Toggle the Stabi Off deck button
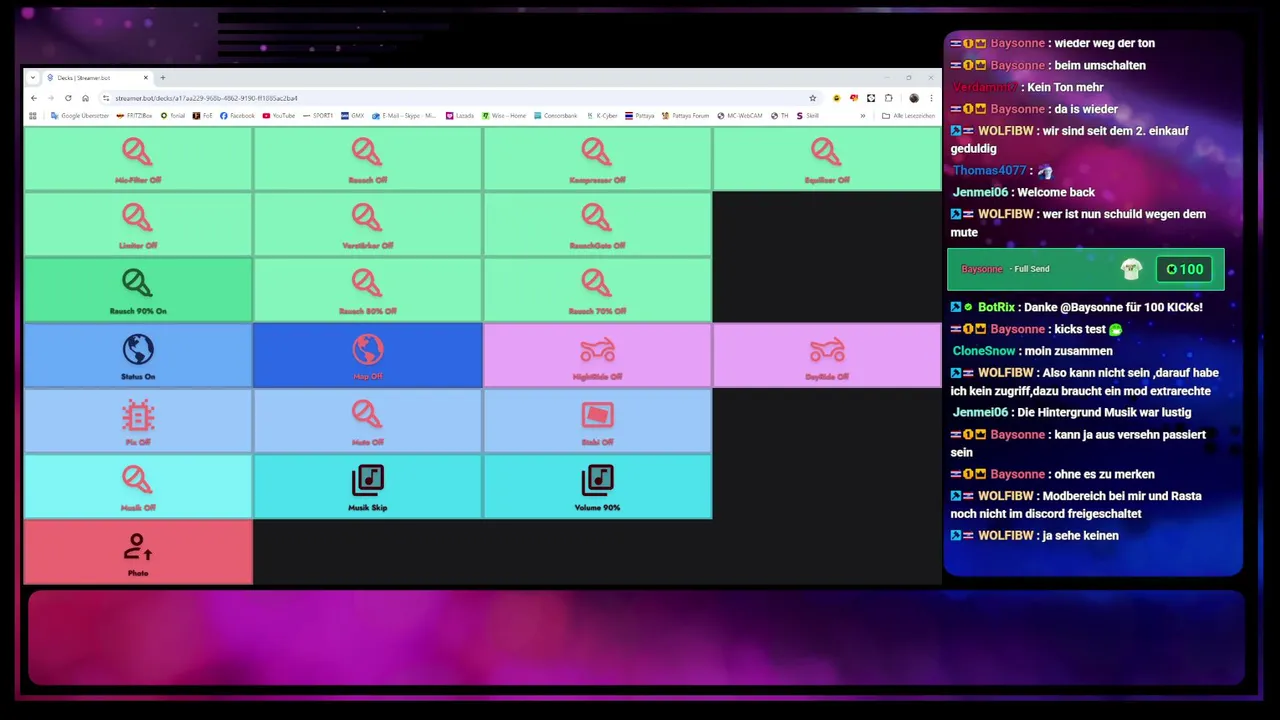Viewport: 1280px width, 720px height. pyautogui.click(x=597, y=421)
